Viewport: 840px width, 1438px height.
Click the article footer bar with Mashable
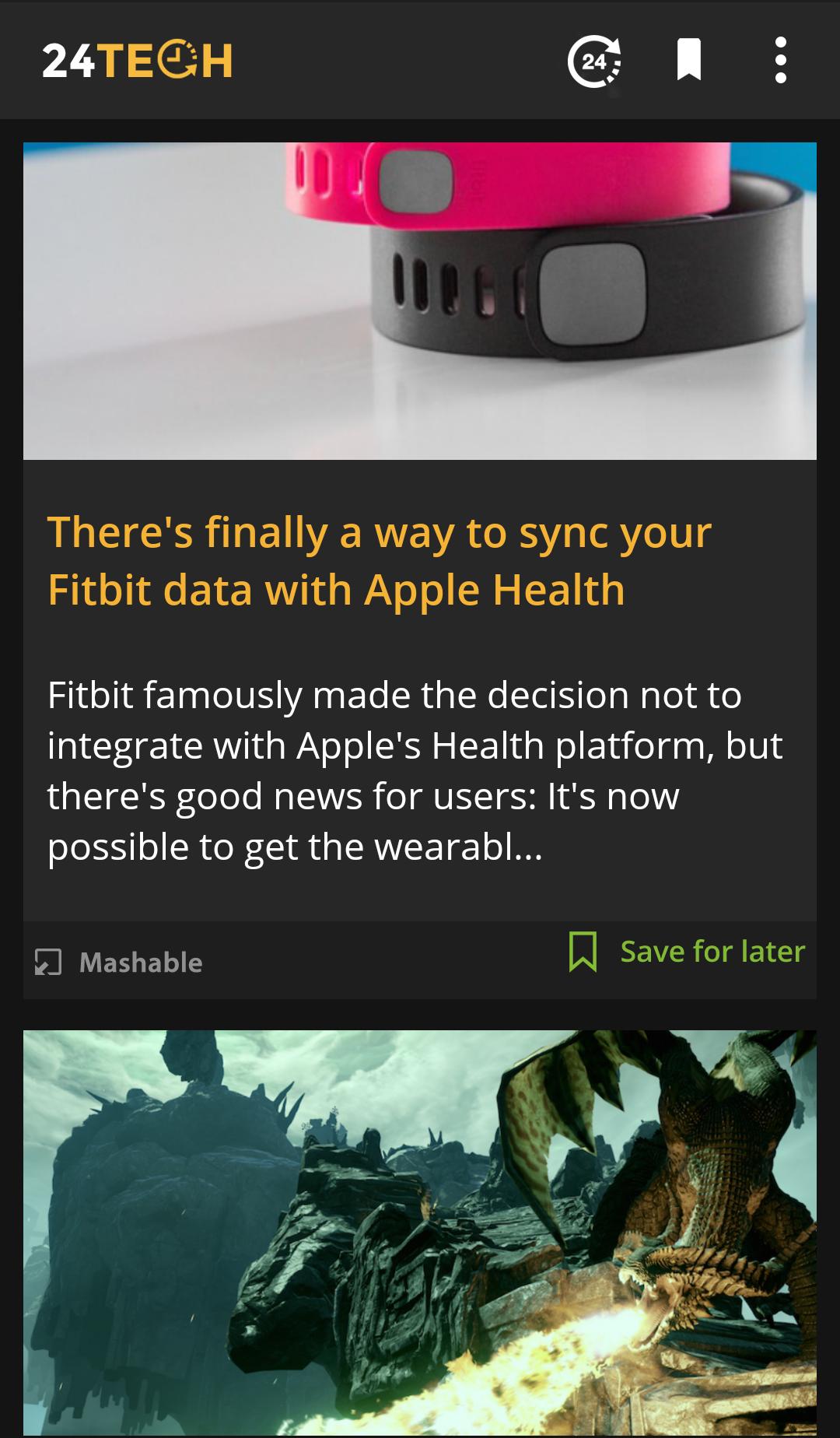(x=420, y=960)
